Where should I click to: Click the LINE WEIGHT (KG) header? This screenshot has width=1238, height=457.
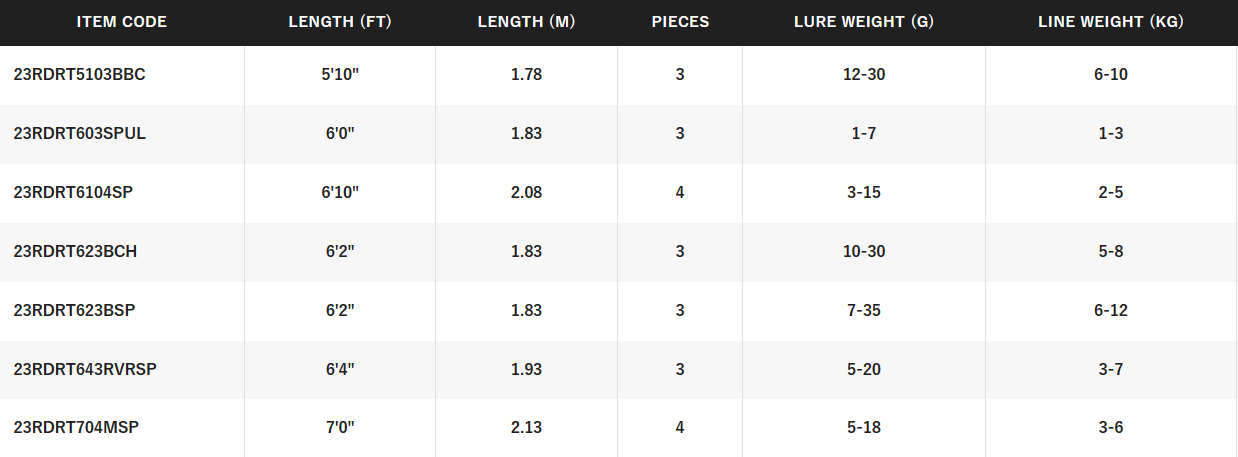click(x=1111, y=22)
